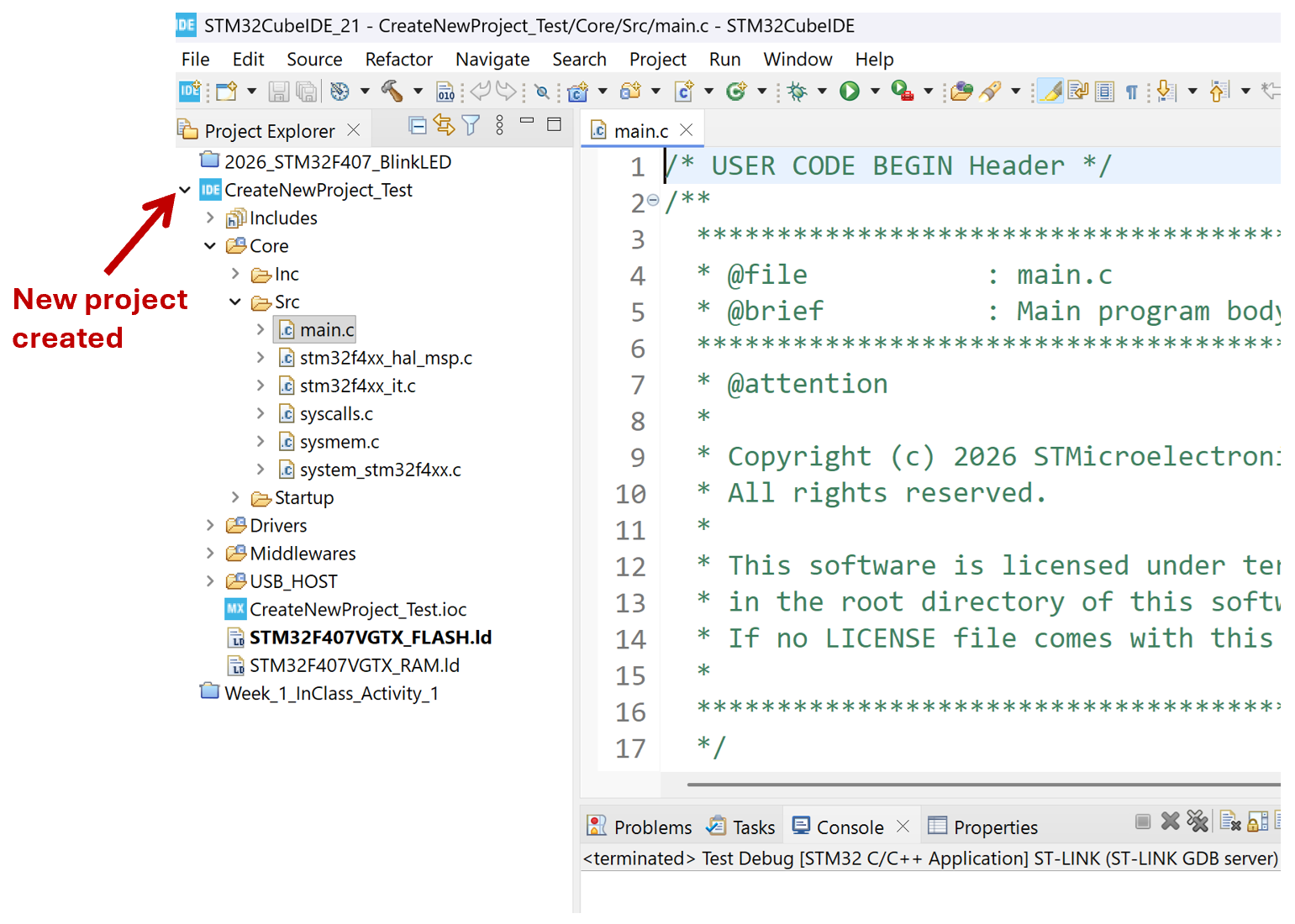Open the Project menu
The width and height of the screenshot is (1295, 924).
click(658, 60)
